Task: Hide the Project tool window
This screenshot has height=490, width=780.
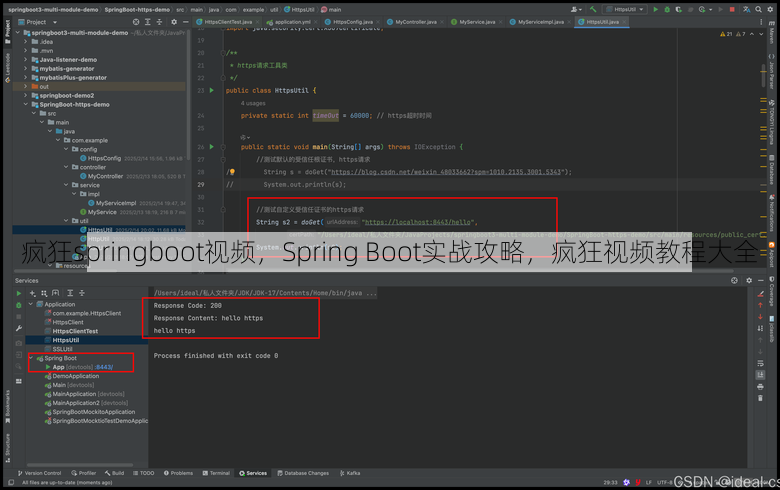Action: [186, 22]
